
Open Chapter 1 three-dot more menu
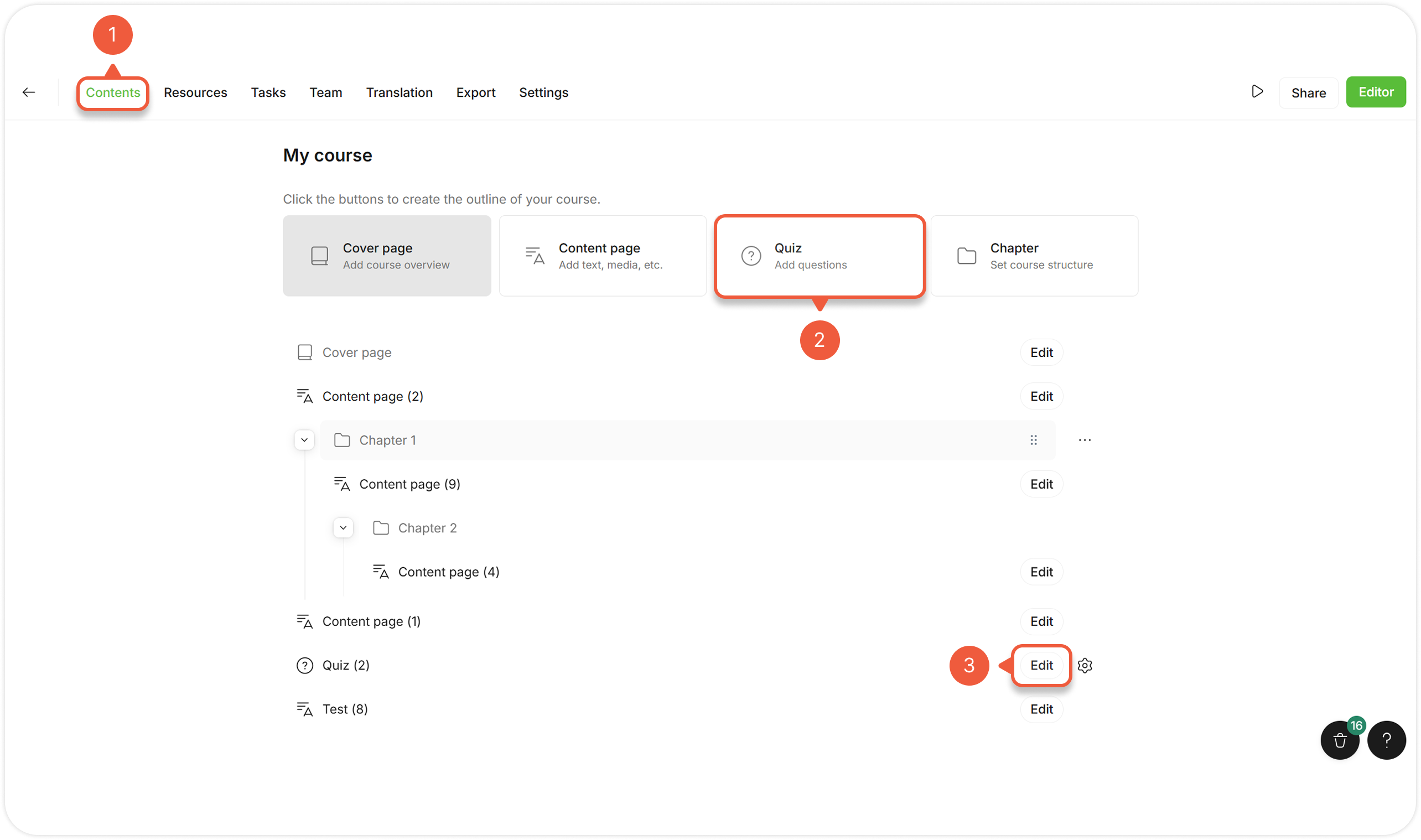[1084, 440]
